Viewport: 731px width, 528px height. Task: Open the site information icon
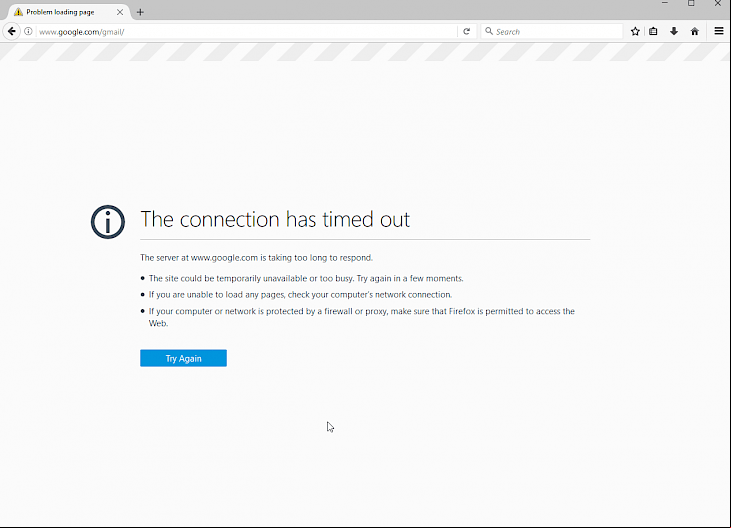click(x=28, y=31)
